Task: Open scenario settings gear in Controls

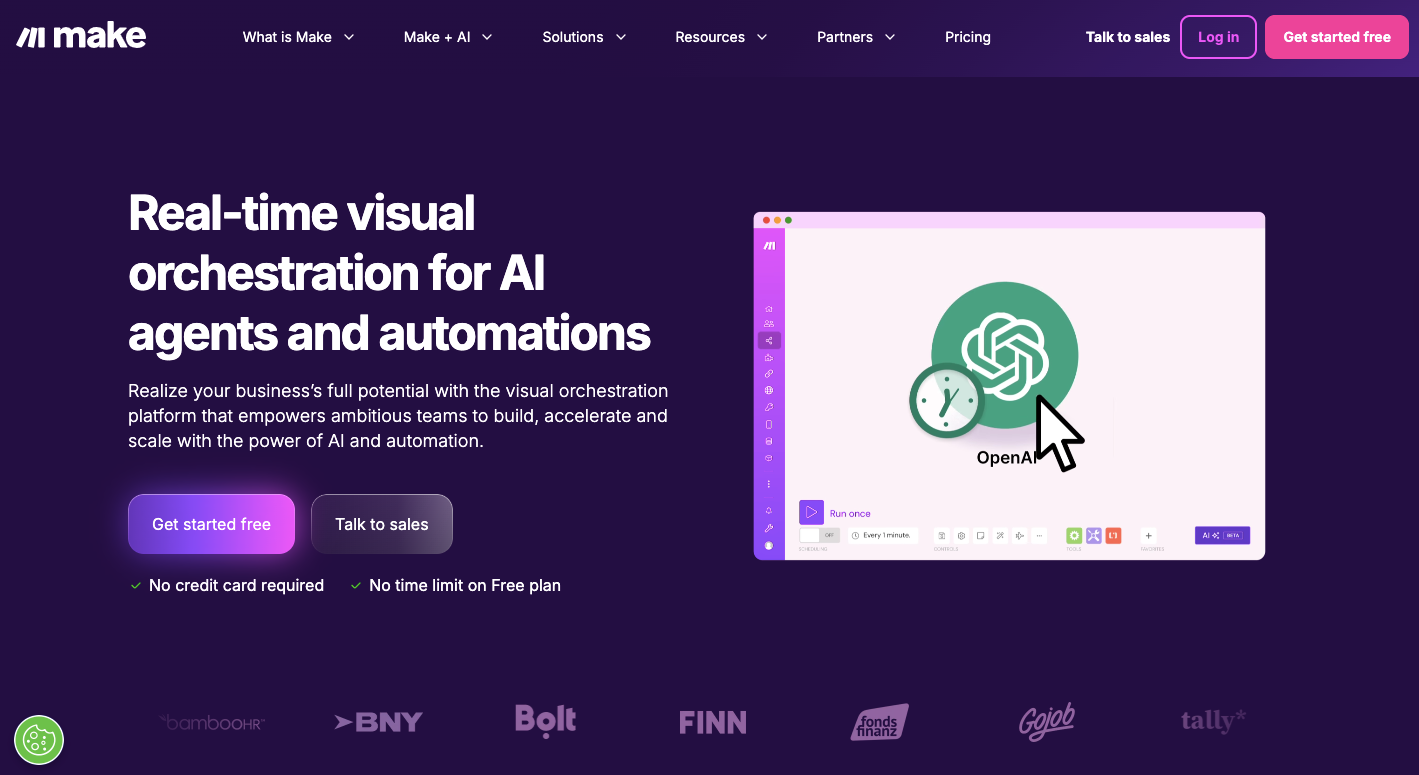Action: coord(961,536)
